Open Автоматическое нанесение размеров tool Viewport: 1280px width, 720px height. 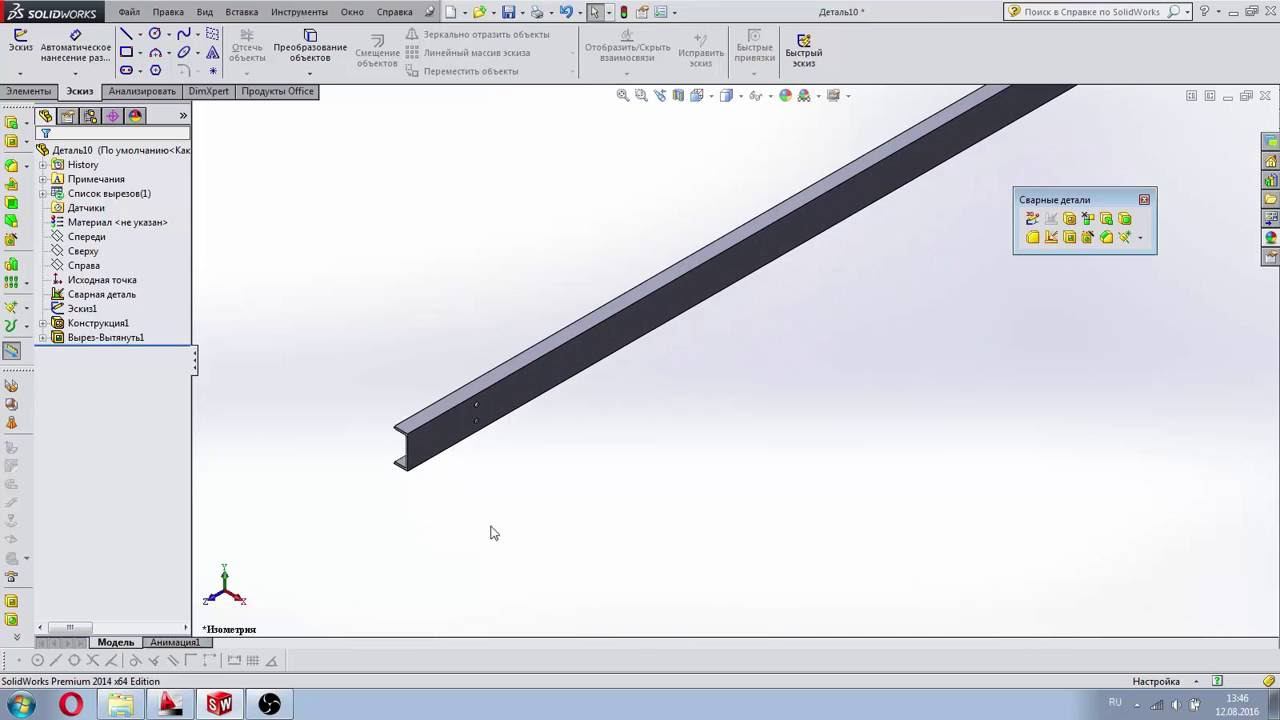click(x=76, y=46)
